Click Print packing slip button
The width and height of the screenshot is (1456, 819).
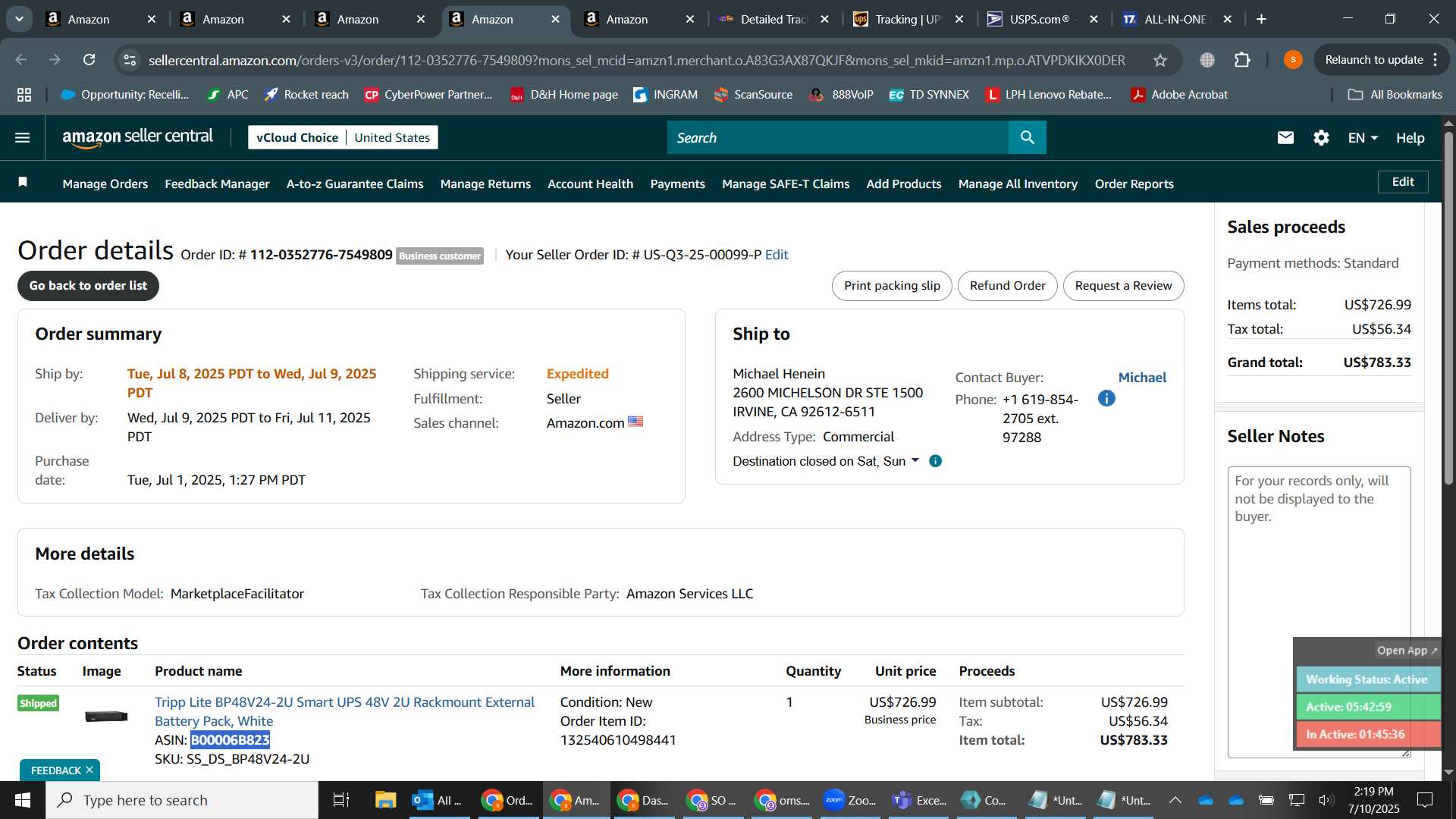(x=892, y=286)
